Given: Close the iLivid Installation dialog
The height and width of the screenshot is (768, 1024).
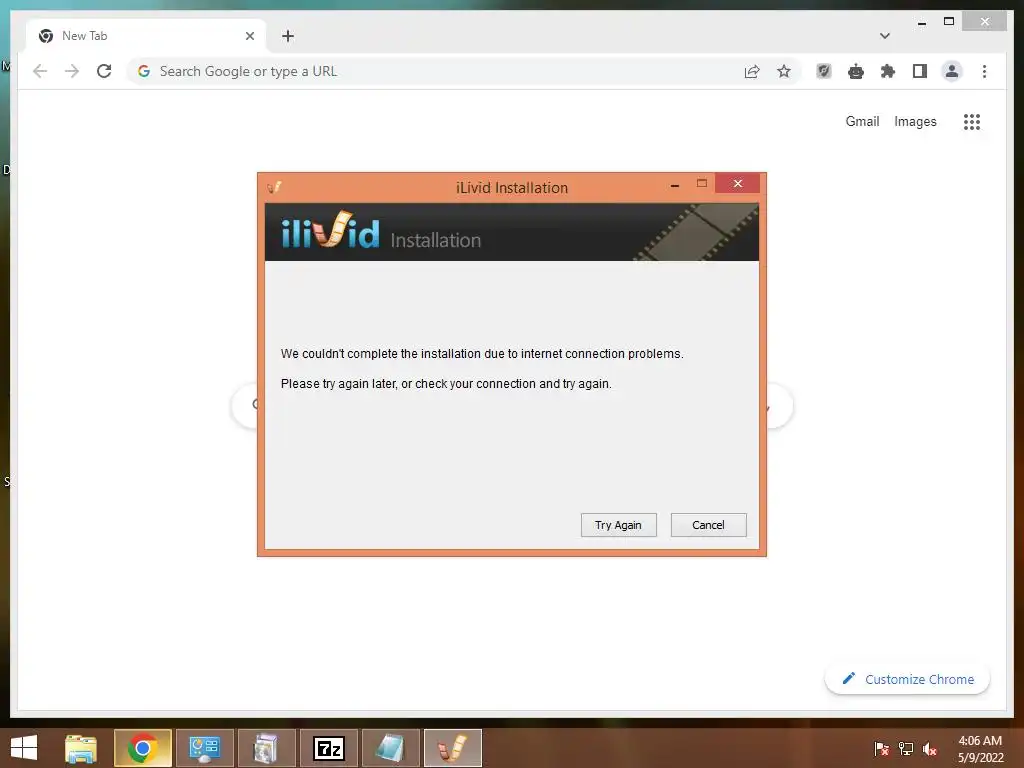Looking at the screenshot, I should point(737,184).
